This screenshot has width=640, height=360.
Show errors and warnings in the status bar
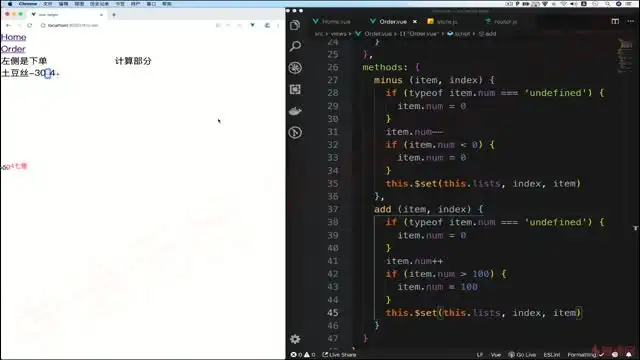tap(303, 355)
